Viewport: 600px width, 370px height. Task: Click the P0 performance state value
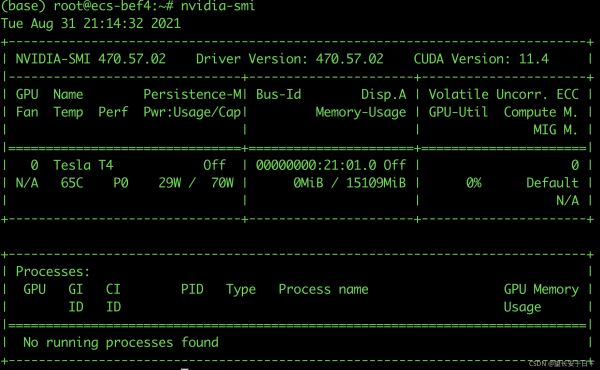121,183
